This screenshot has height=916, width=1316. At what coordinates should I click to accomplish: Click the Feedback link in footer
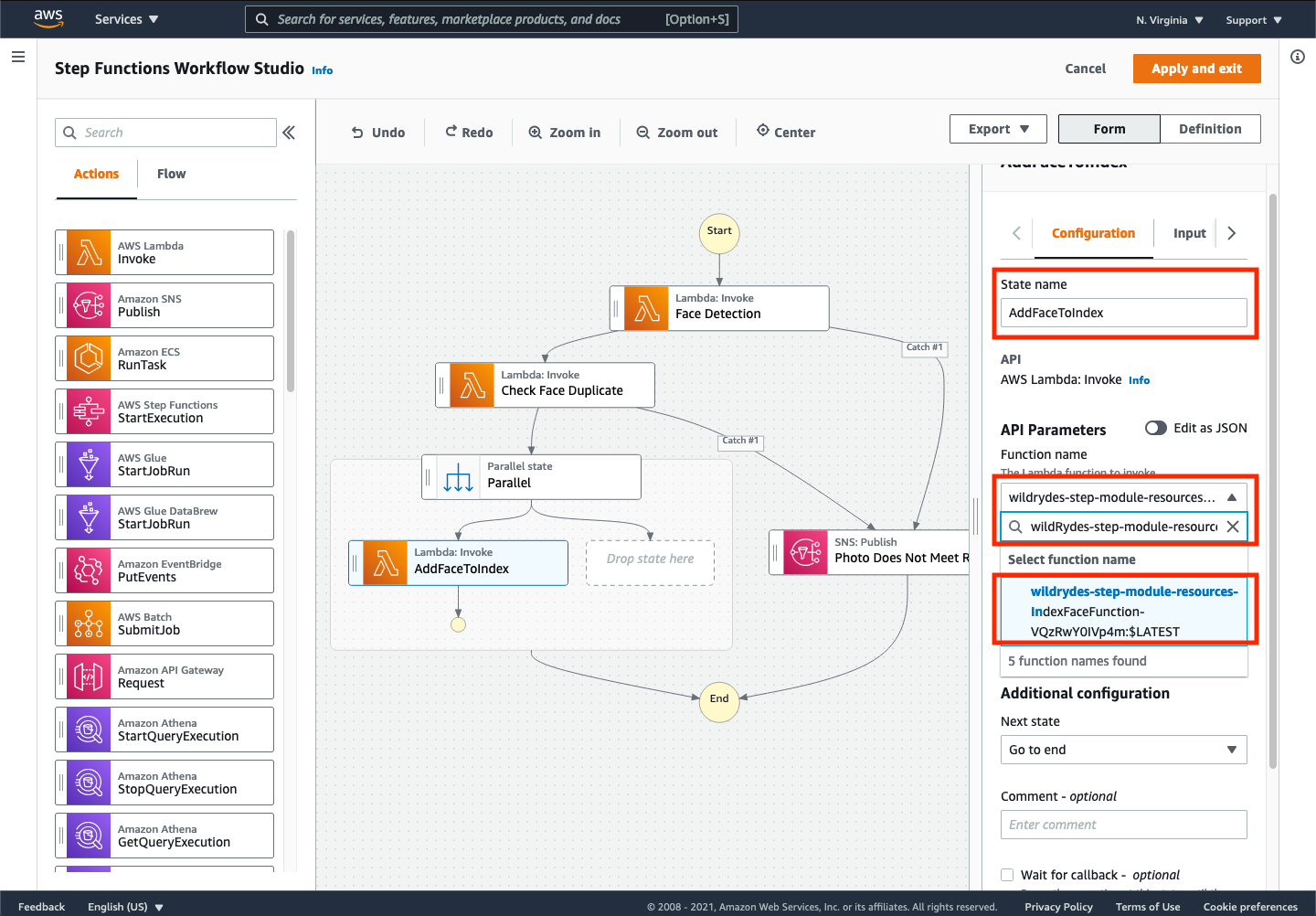point(41,907)
